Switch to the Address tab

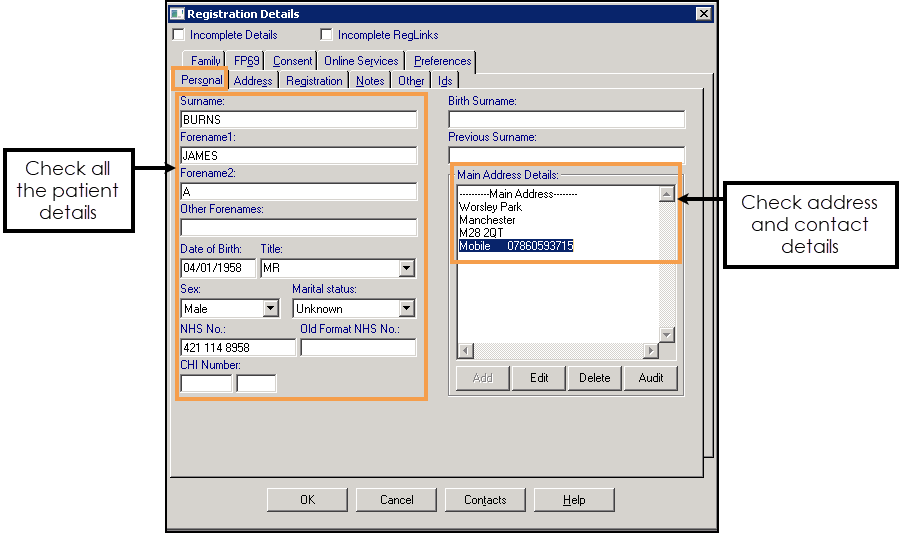(x=252, y=81)
